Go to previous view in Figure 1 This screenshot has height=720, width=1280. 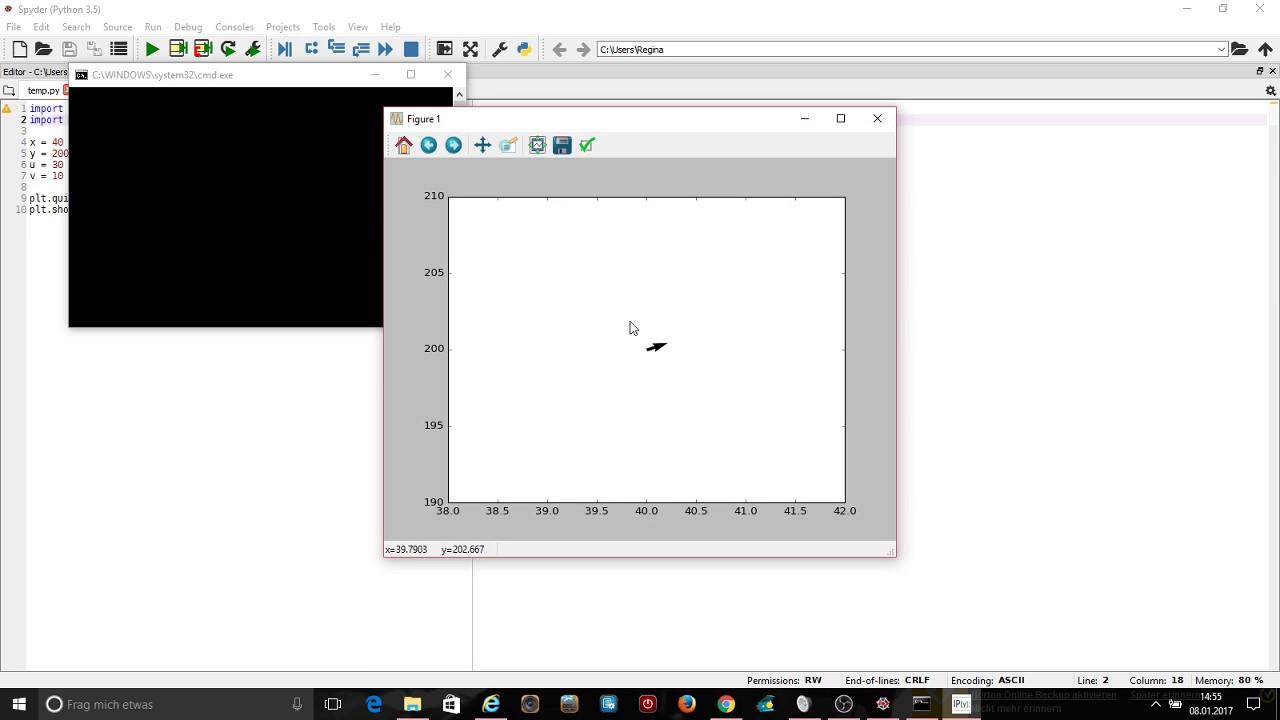(428, 145)
